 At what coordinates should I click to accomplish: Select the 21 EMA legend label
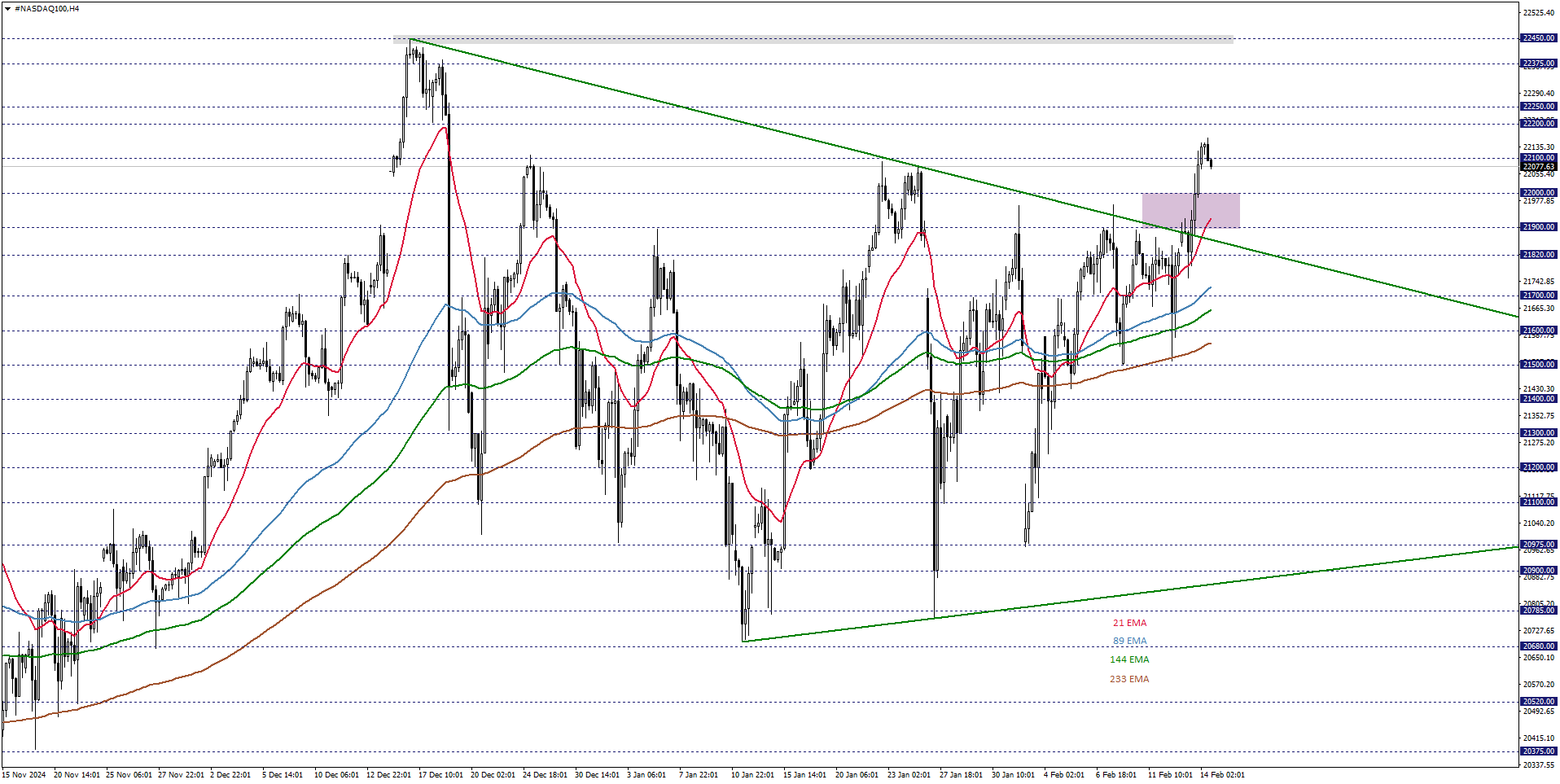tap(1129, 623)
